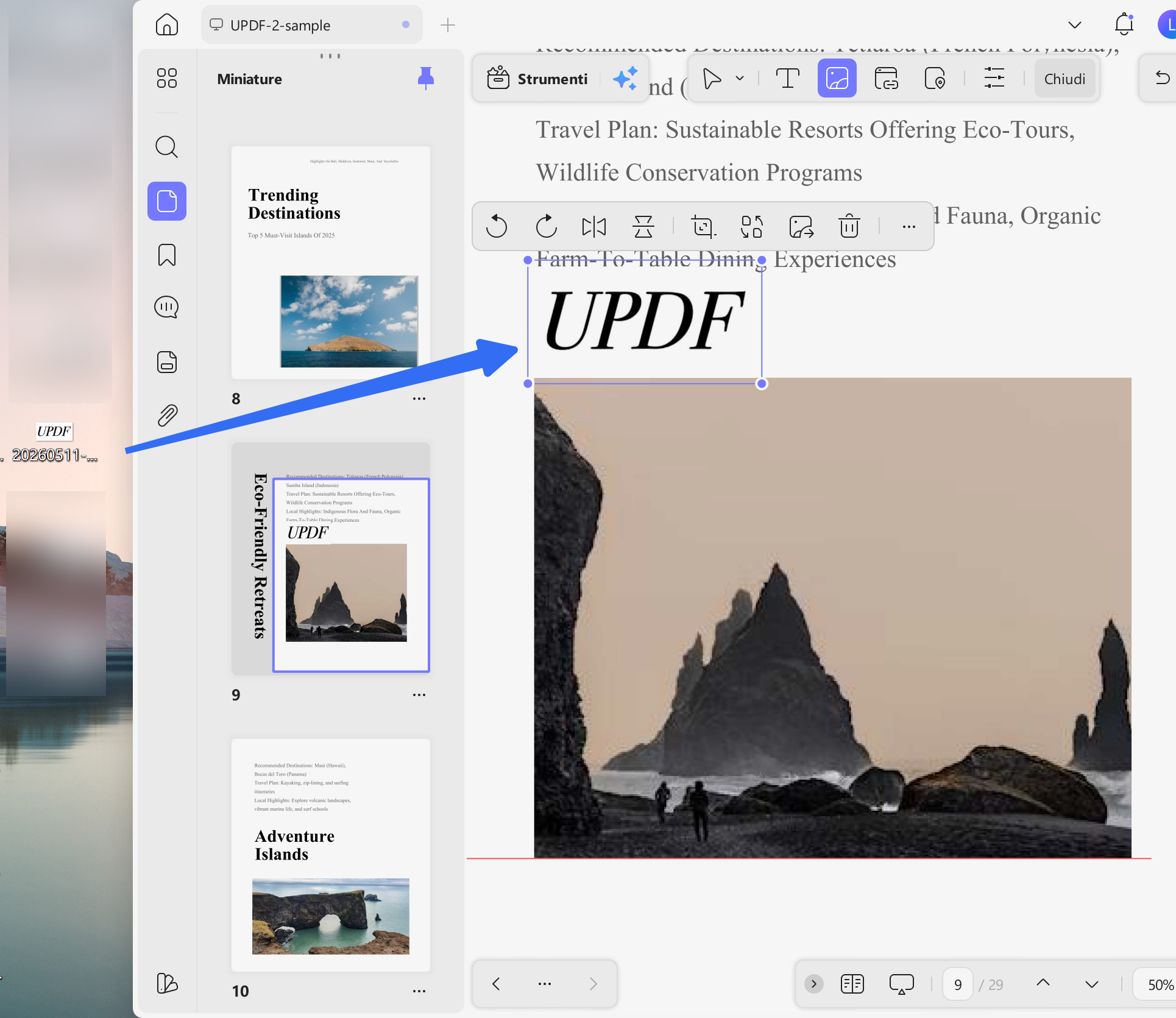Select the page marker tool icon
The width and height of the screenshot is (1176, 1018).
pos(935,79)
